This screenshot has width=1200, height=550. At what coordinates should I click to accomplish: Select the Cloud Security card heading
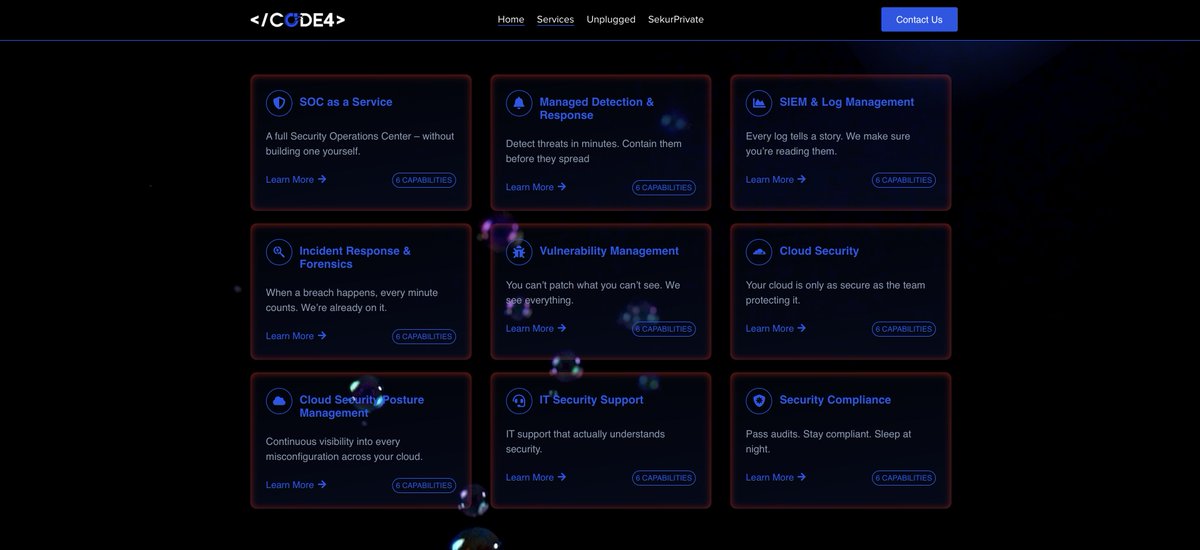(819, 251)
